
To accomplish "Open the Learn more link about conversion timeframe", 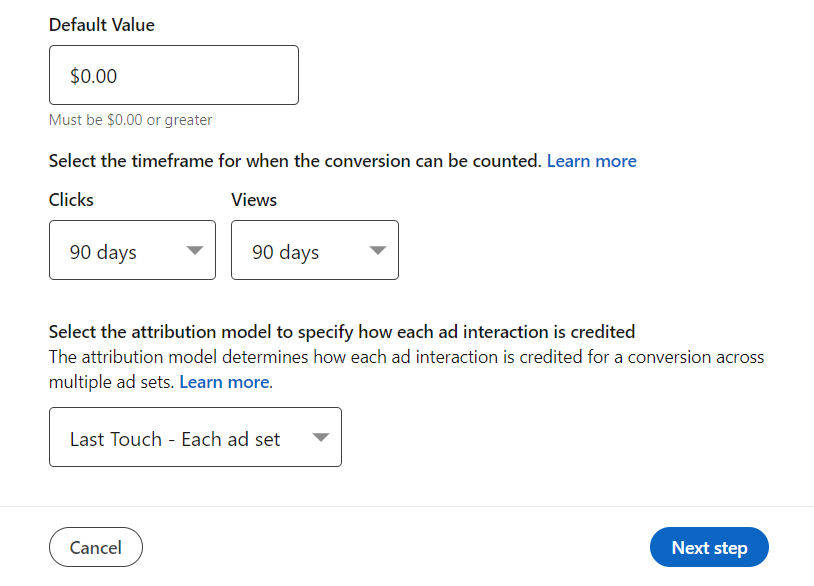I will (x=592, y=161).
